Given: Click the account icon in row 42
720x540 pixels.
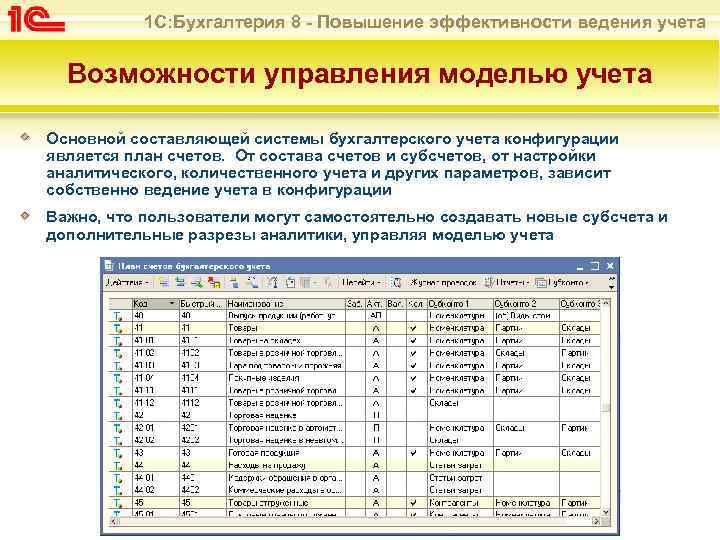Looking at the screenshot, I should [x=118, y=416].
